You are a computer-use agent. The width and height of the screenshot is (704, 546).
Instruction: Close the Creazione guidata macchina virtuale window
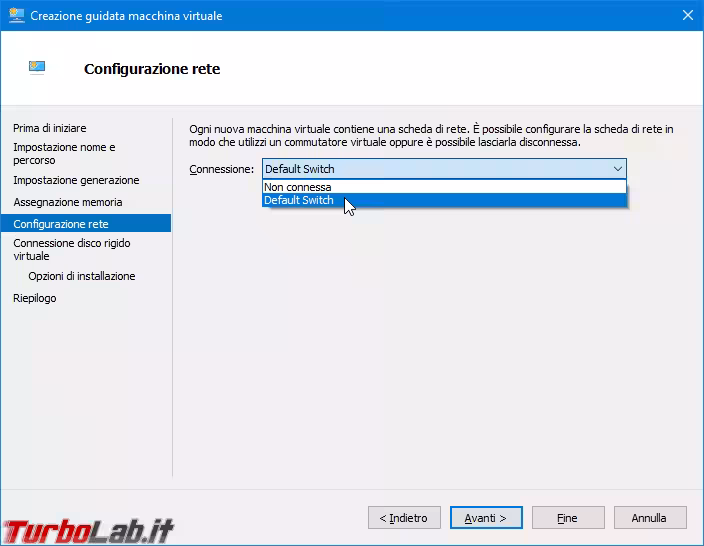point(686,16)
